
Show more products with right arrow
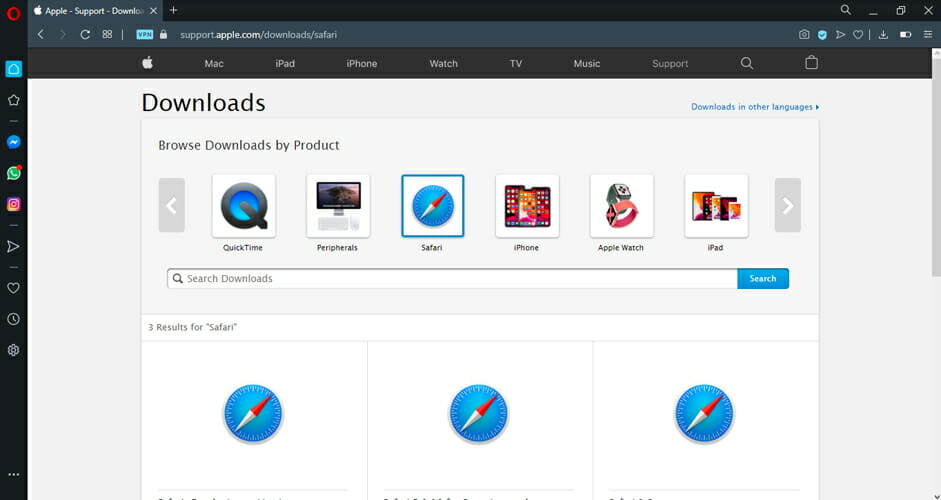click(788, 205)
